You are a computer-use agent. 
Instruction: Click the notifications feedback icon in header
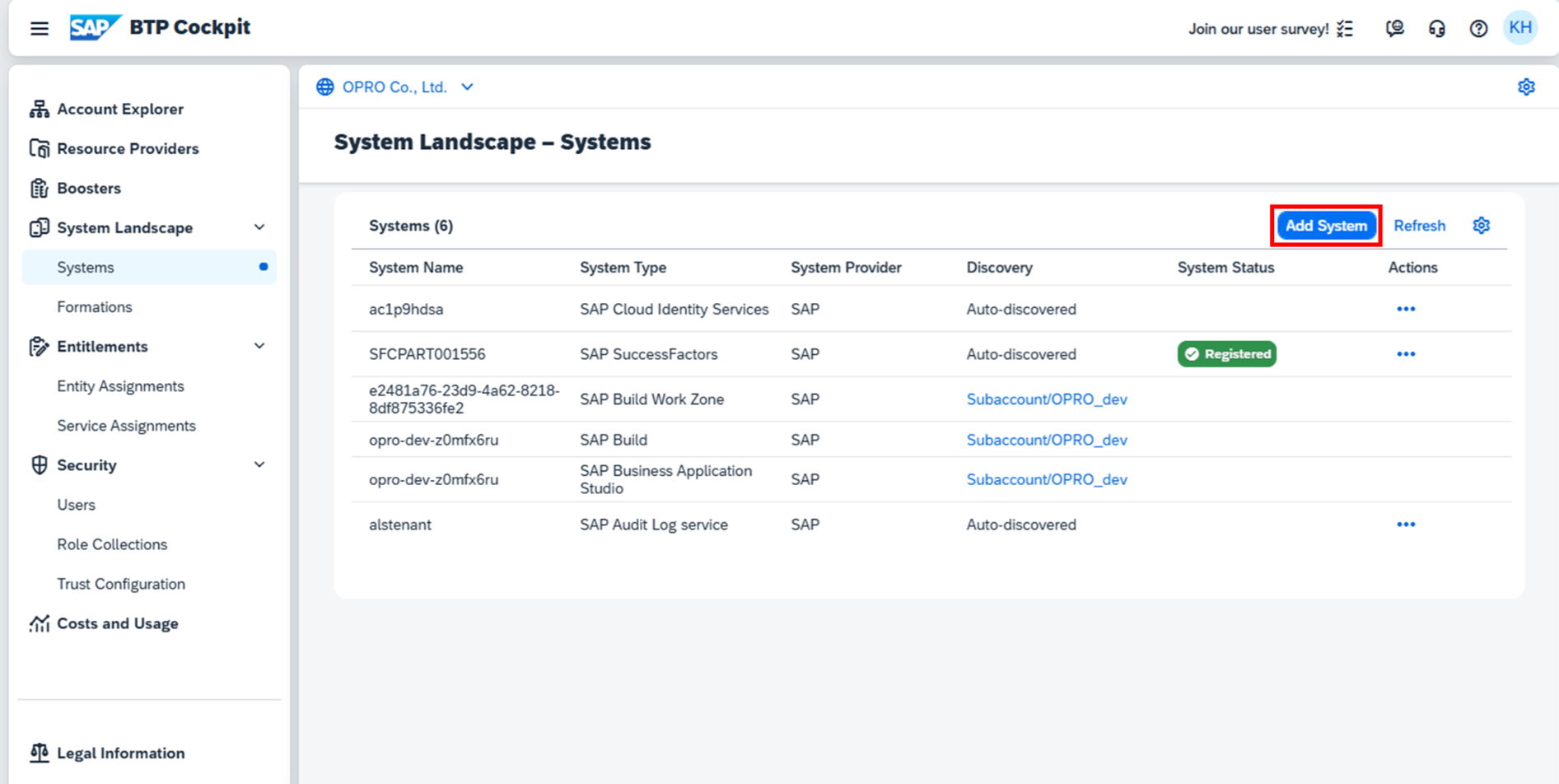(x=1394, y=29)
